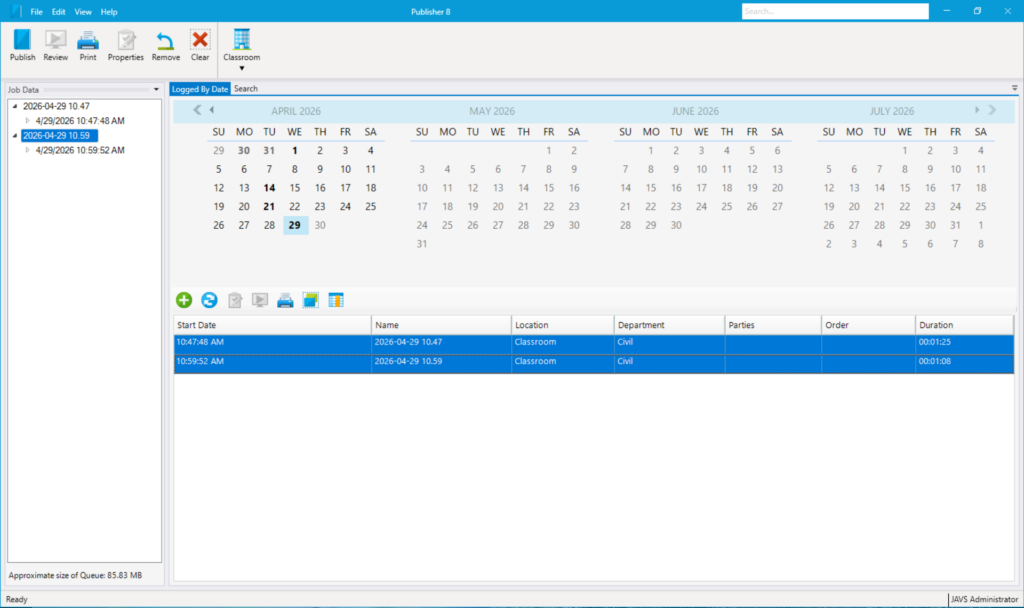Click the grayed clipboard properties icon above table
The image size is (1024, 608).
pyautogui.click(x=234, y=300)
